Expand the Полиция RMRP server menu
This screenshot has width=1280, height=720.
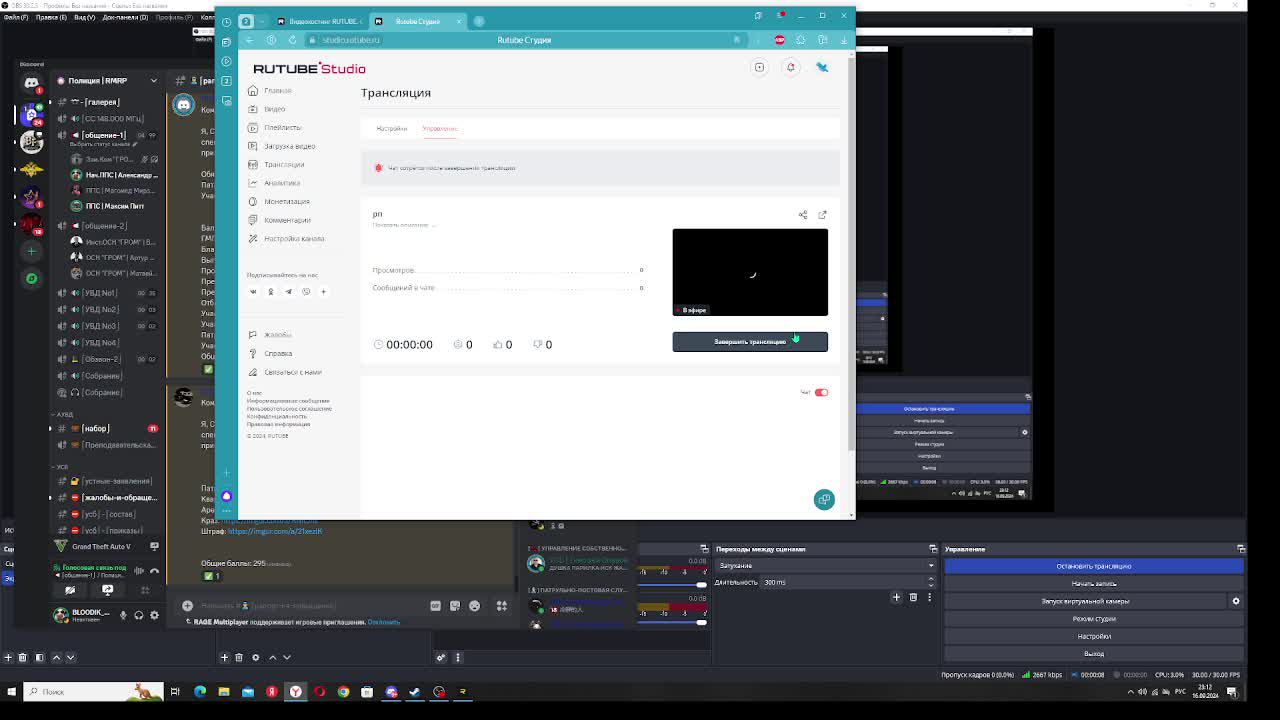pos(154,80)
